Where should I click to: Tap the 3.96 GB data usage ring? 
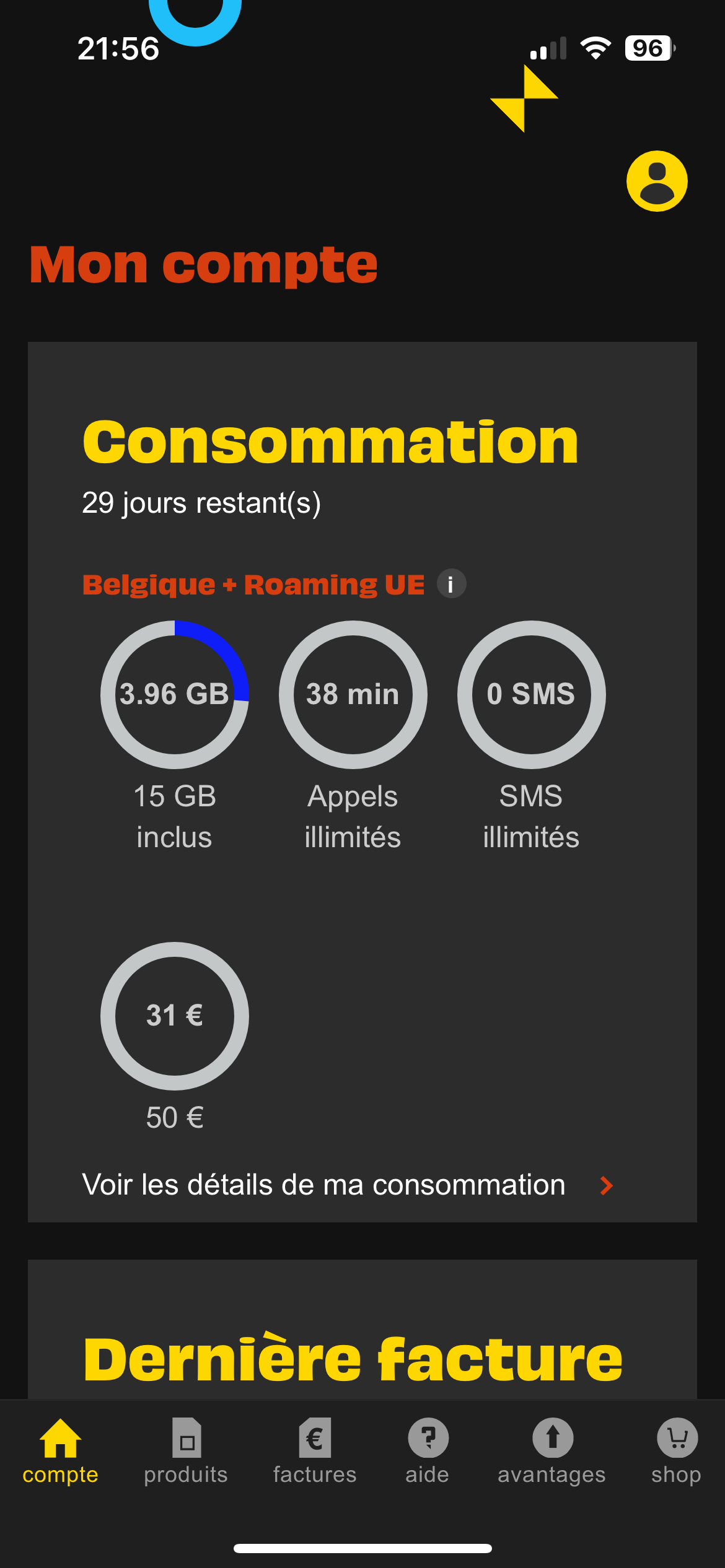coord(175,694)
